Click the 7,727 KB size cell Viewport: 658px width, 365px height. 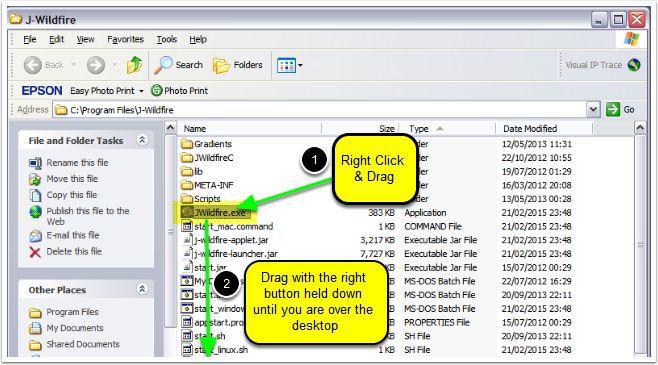pos(378,254)
